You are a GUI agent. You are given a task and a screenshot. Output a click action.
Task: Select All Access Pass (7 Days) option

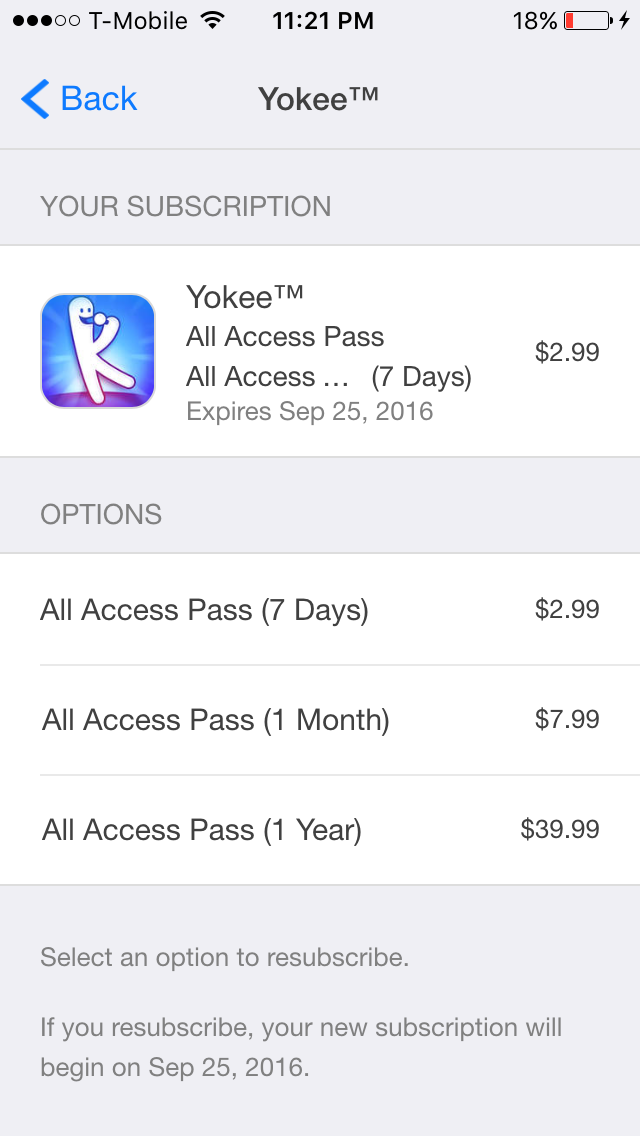tap(204, 610)
